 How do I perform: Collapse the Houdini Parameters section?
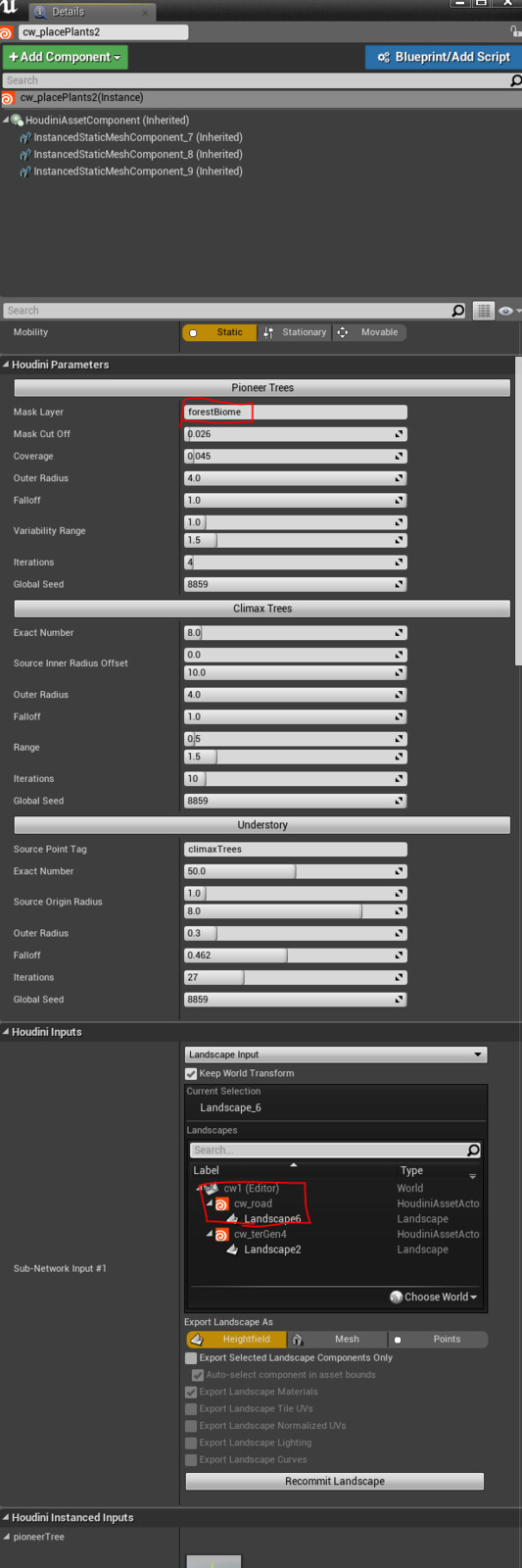point(6,365)
